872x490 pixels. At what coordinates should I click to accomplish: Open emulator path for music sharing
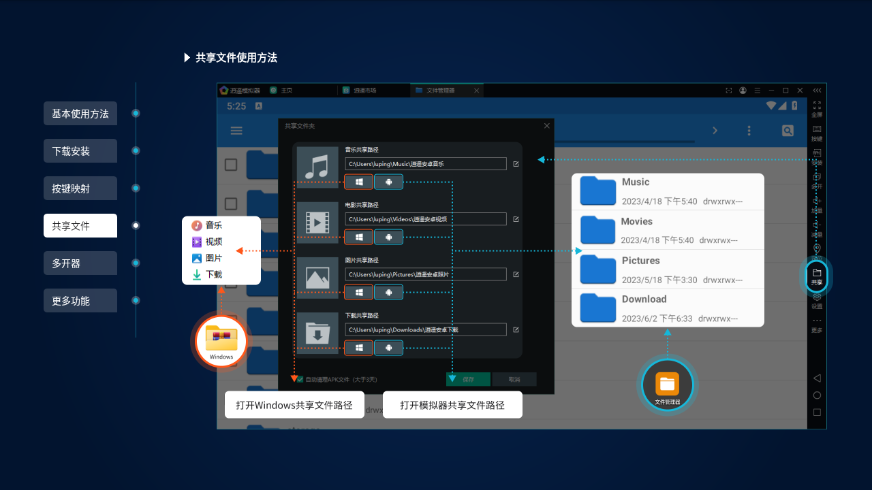tap(389, 182)
